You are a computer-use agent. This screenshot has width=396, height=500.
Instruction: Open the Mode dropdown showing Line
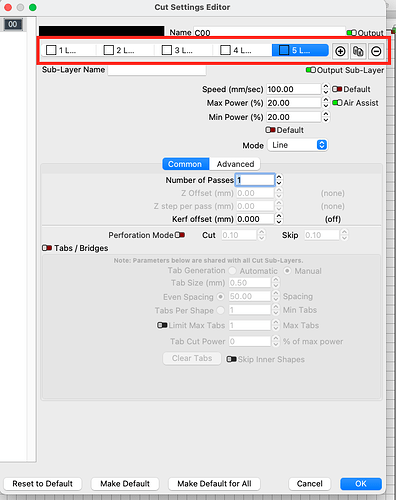[298, 145]
